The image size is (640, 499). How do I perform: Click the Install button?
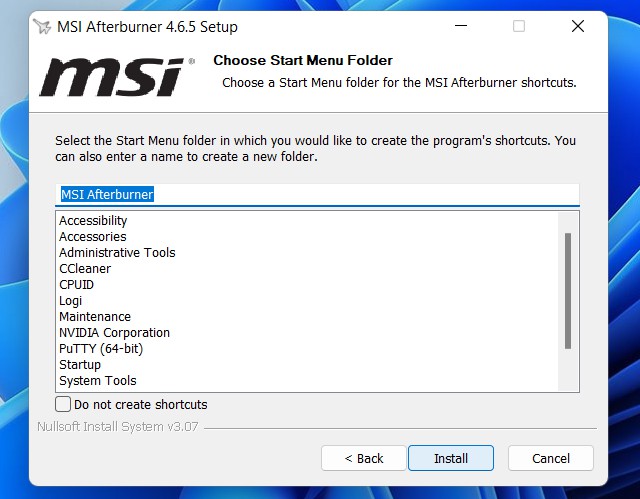[x=451, y=458]
